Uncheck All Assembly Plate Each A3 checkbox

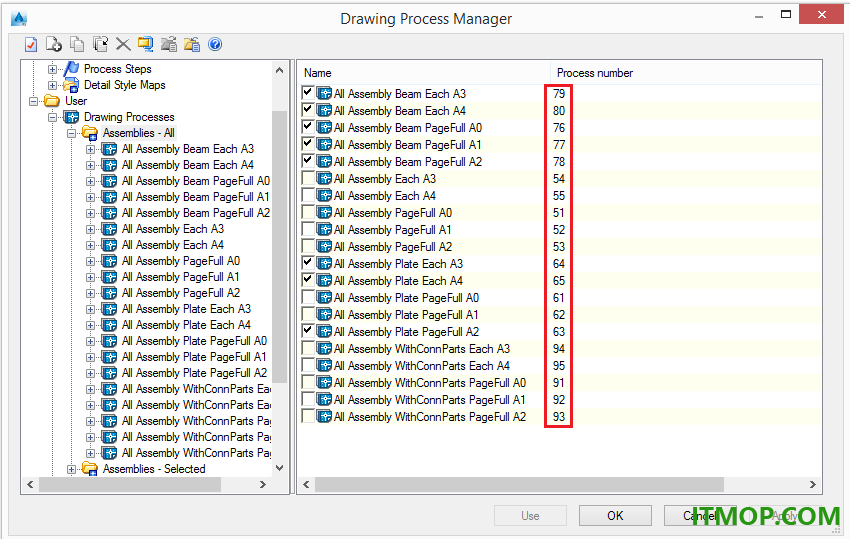tap(308, 263)
